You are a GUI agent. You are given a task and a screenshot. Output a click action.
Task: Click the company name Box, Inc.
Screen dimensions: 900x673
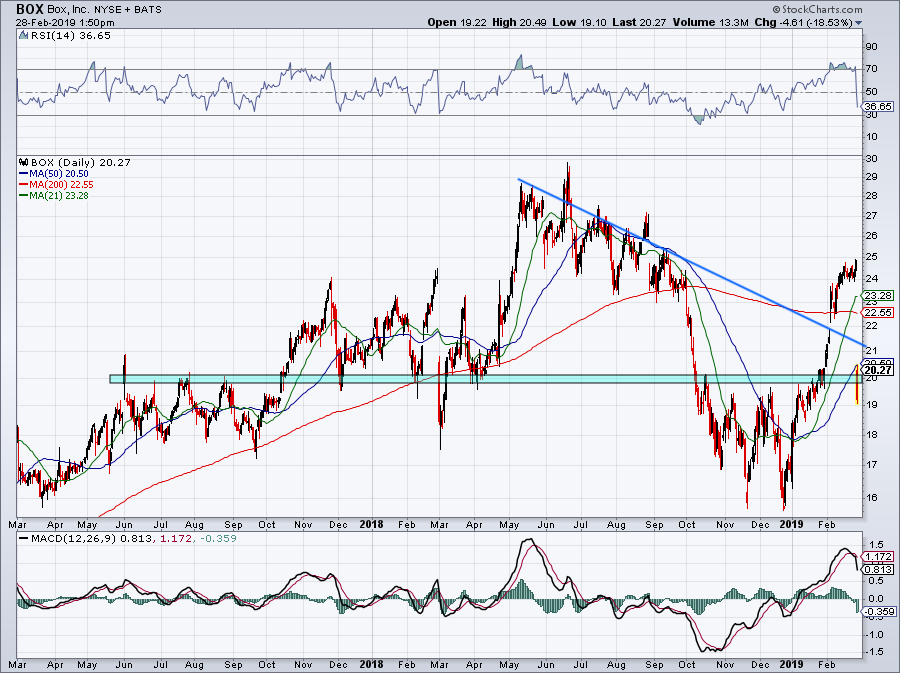[66, 10]
